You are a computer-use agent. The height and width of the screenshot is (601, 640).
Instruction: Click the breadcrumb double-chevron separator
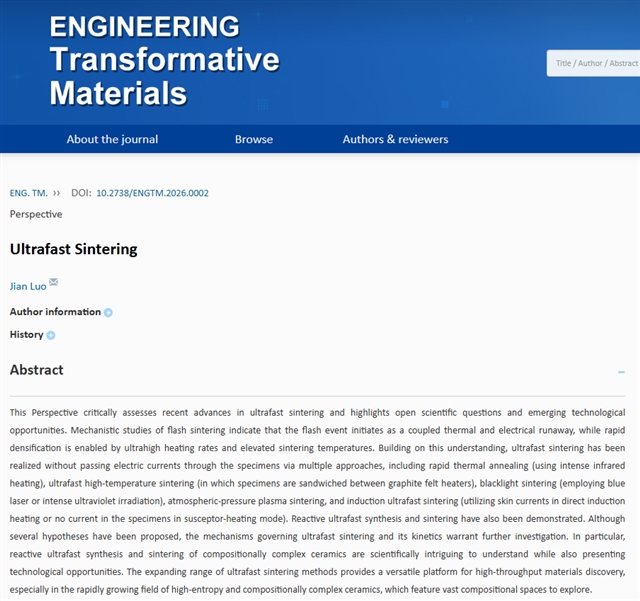click(x=57, y=193)
